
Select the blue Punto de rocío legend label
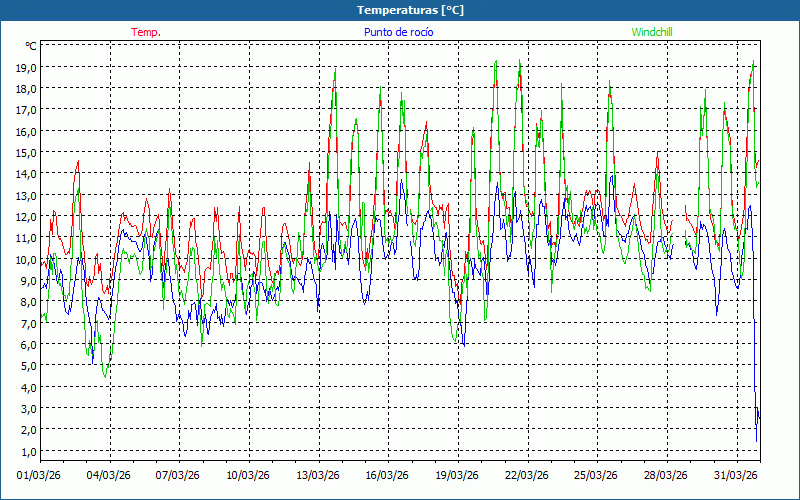pos(398,32)
